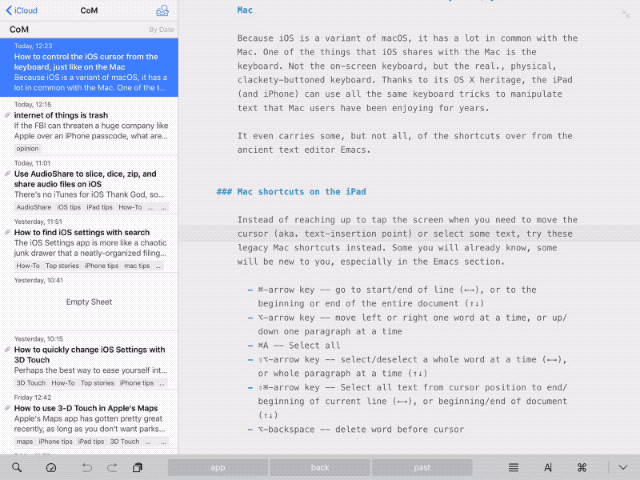Open statistics gauge icon in bottom bar
The height and width of the screenshot is (480, 640).
[51, 467]
